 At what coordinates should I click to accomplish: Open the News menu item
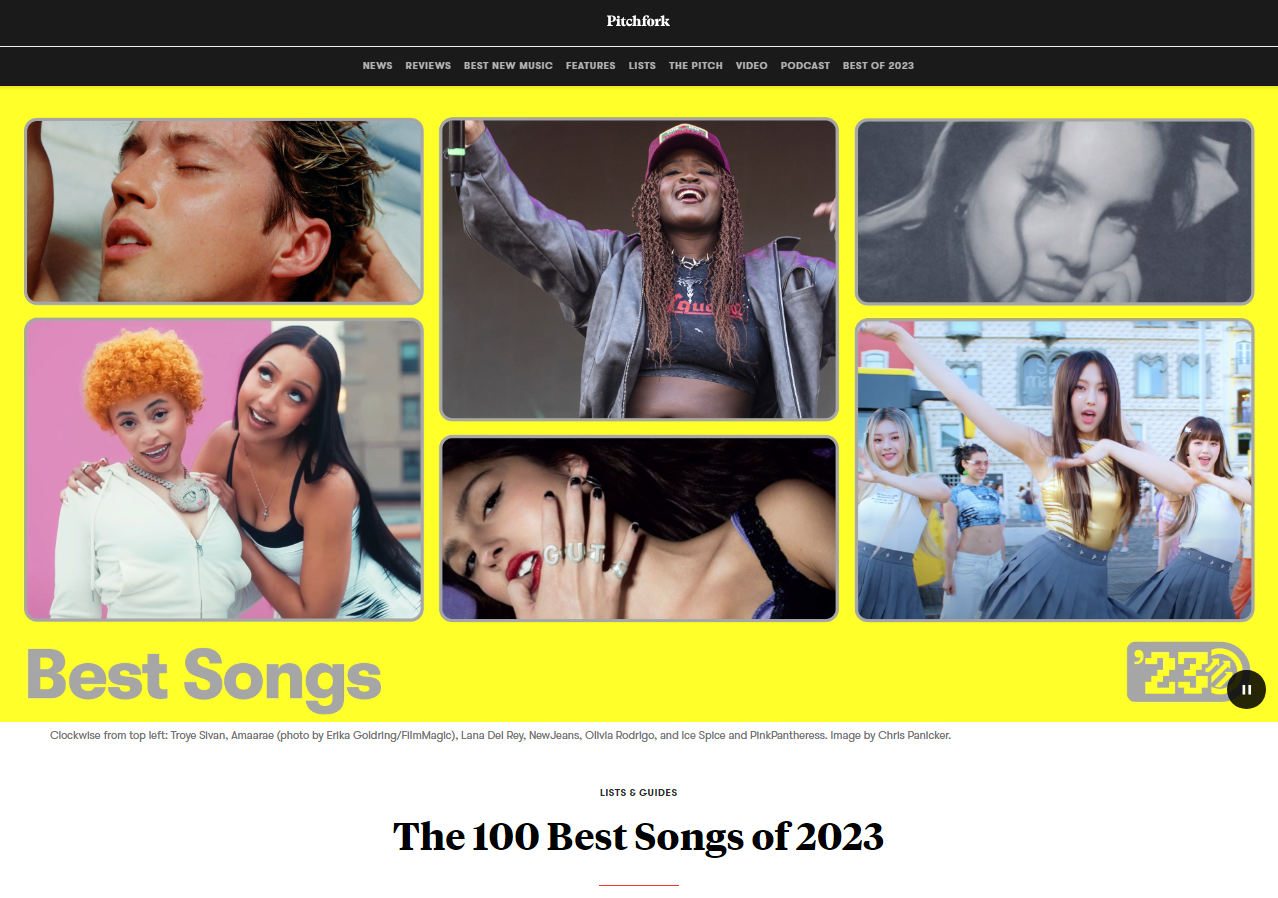377,66
